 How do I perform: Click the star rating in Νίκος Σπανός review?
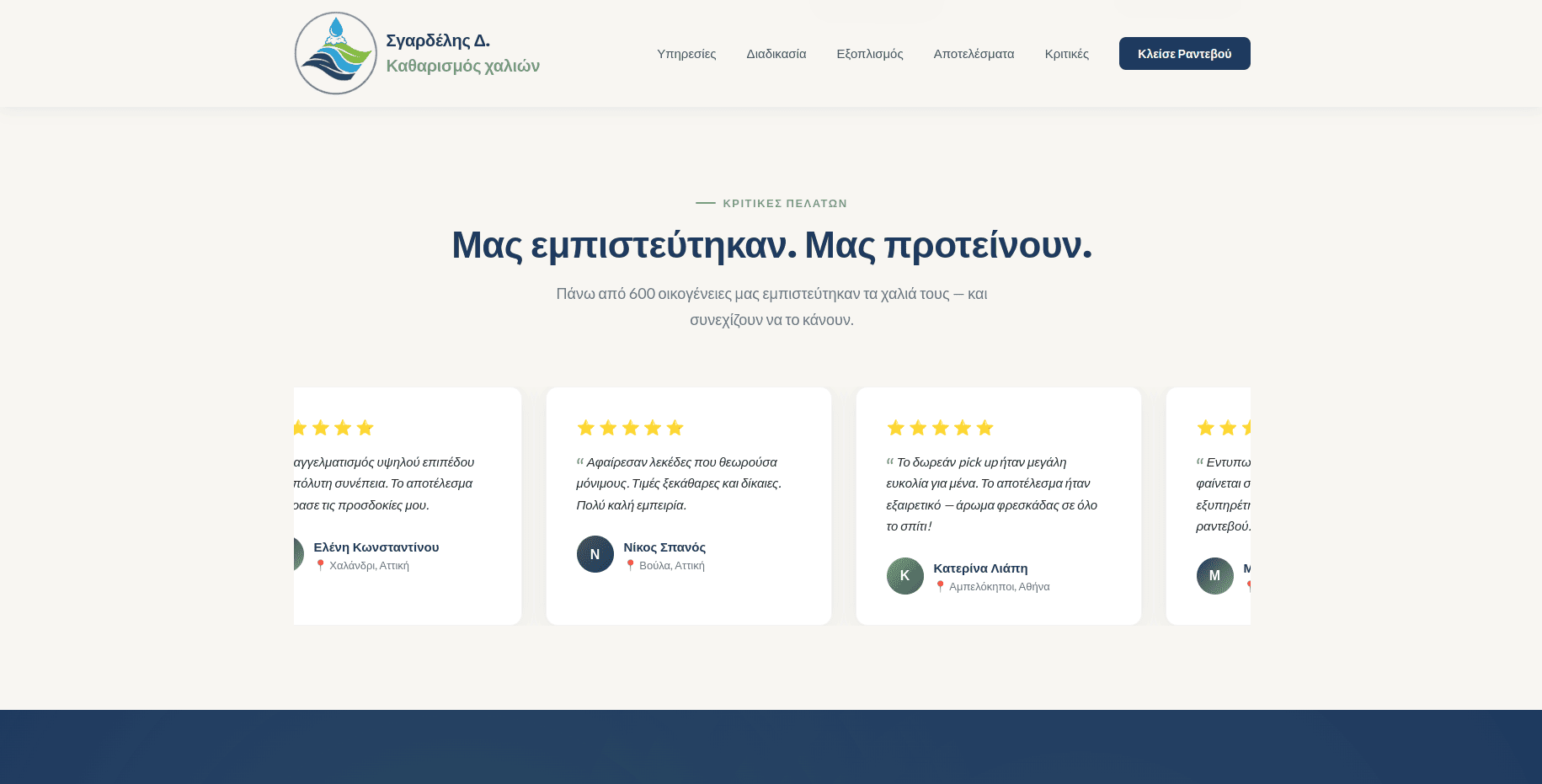click(630, 428)
